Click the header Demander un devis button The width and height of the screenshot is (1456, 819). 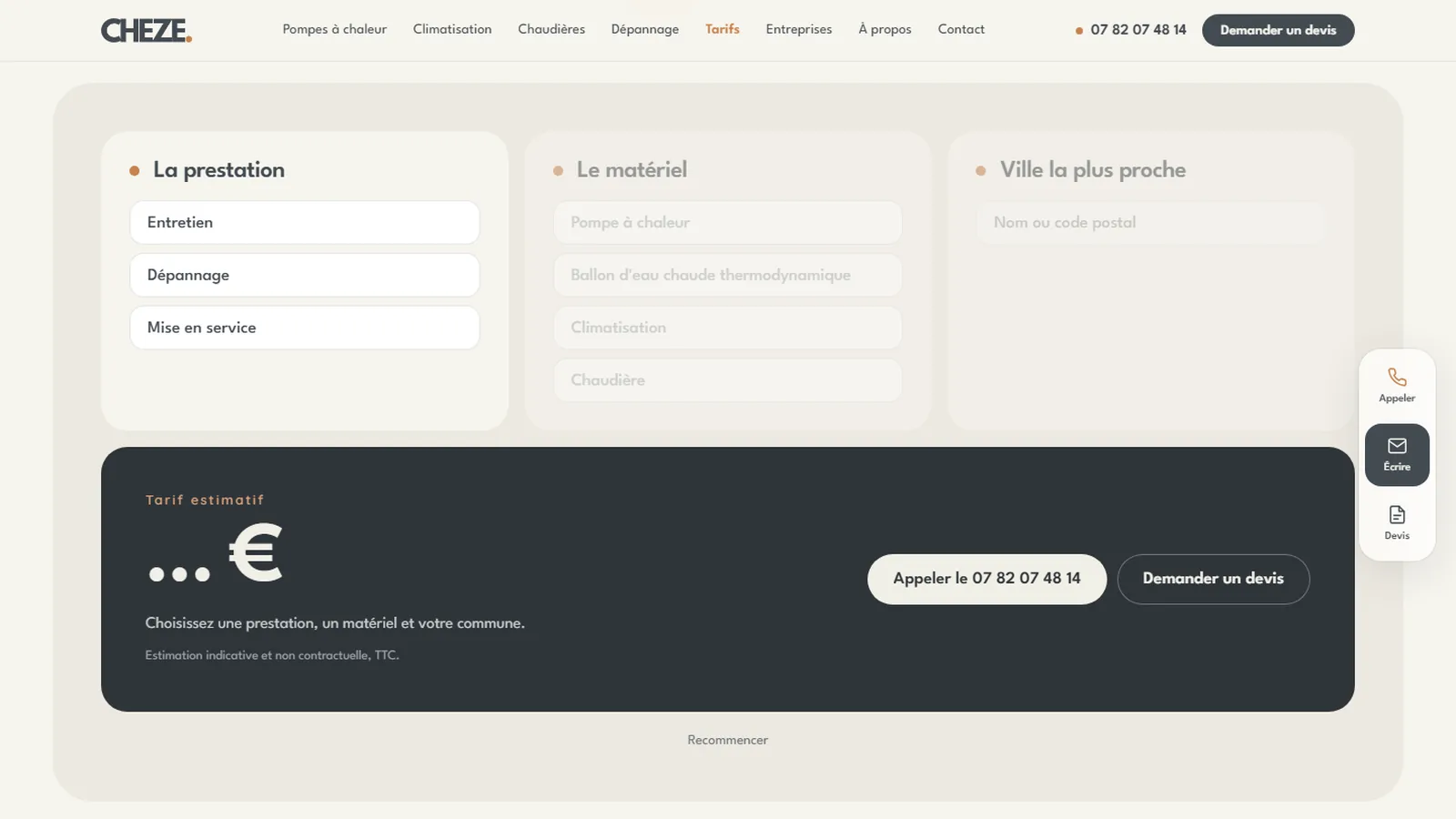pyautogui.click(x=1278, y=30)
